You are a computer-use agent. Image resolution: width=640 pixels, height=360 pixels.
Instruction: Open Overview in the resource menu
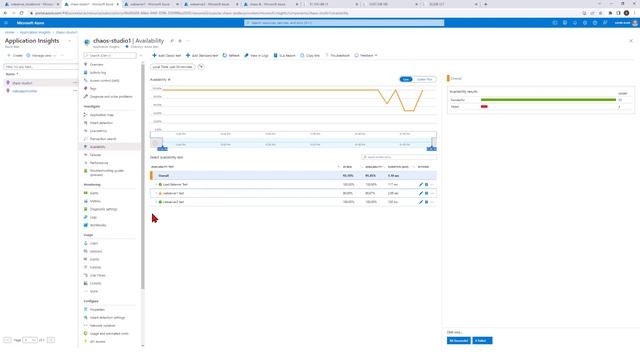pos(96,64)
